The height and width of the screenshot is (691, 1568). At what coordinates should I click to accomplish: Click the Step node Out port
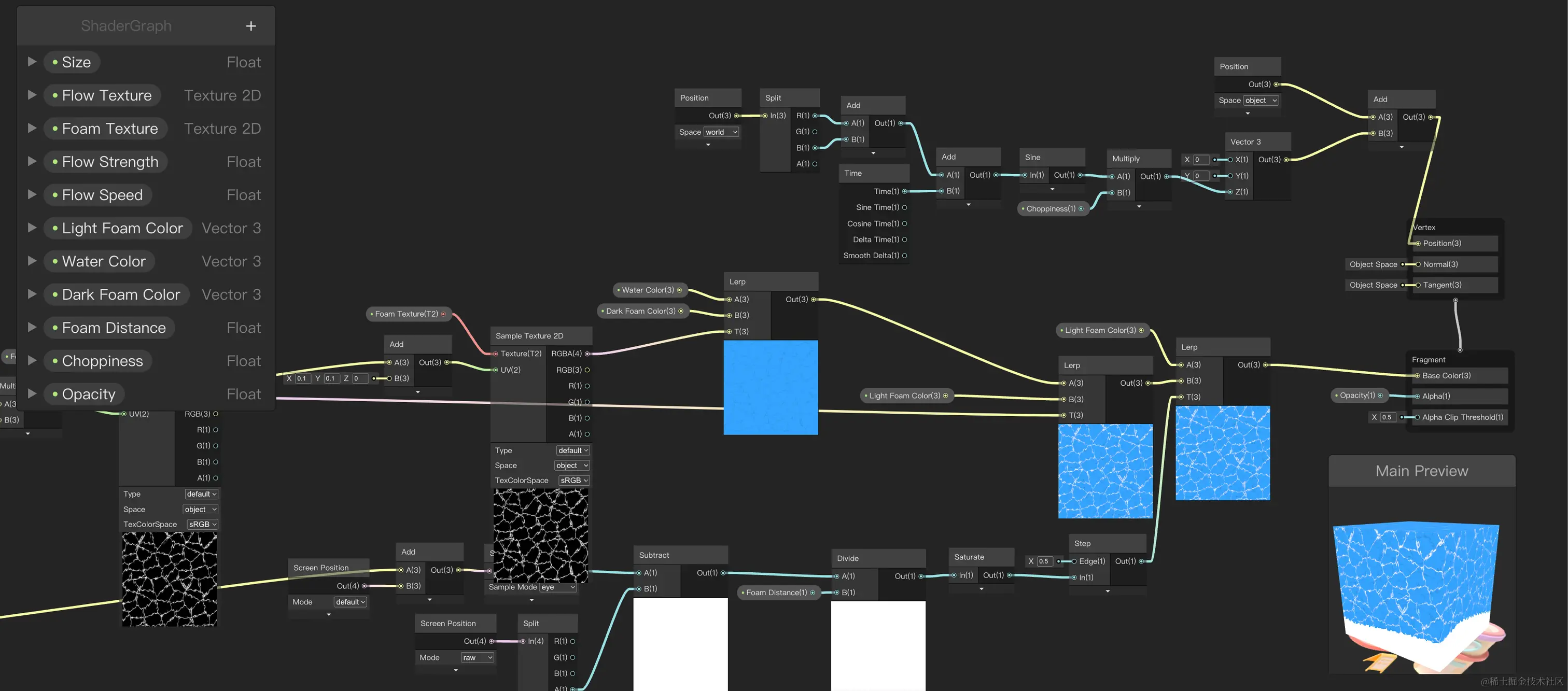click(x=1141, y=561)
